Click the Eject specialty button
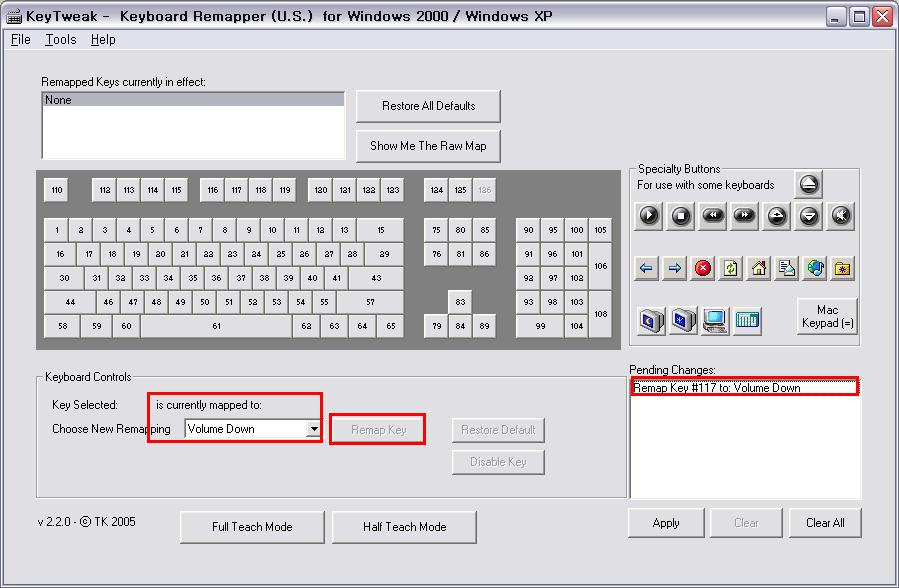This screenshot has height=588, width=899. click(x=808, y=184)
